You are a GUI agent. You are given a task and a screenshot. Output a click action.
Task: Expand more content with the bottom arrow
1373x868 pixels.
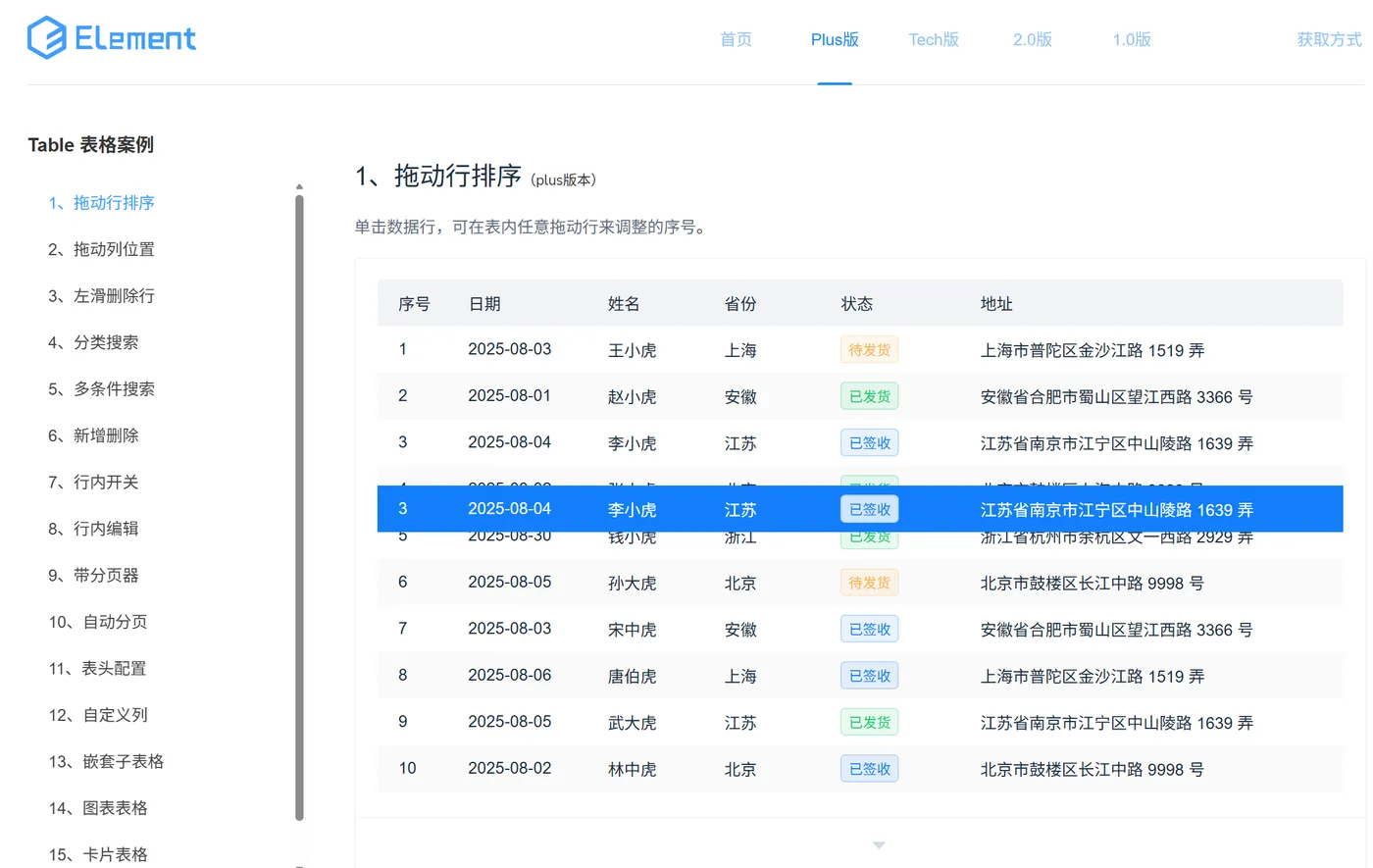coord(878,843)
